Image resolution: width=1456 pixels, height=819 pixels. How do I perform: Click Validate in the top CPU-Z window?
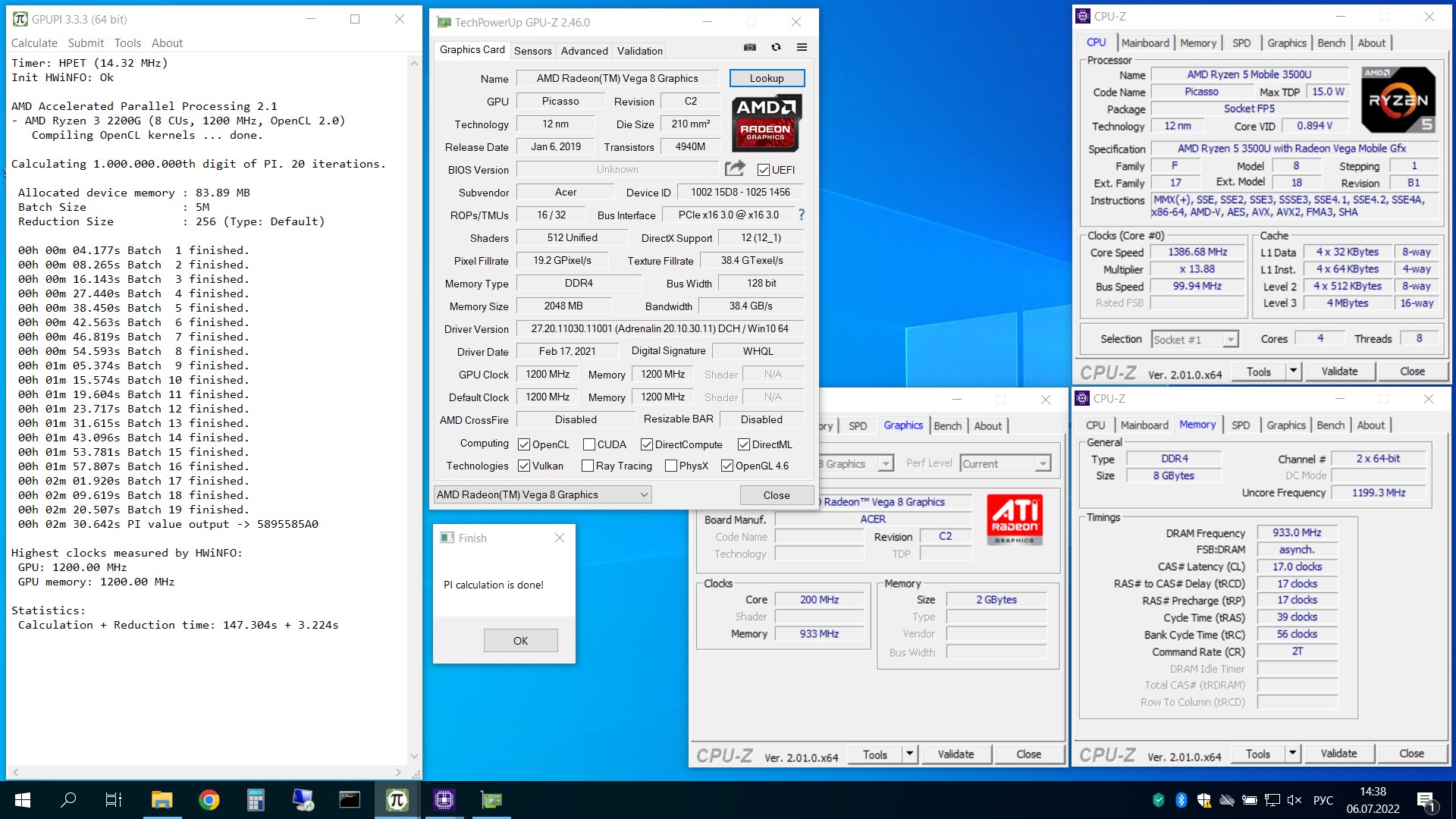(x=1339, y=371)
